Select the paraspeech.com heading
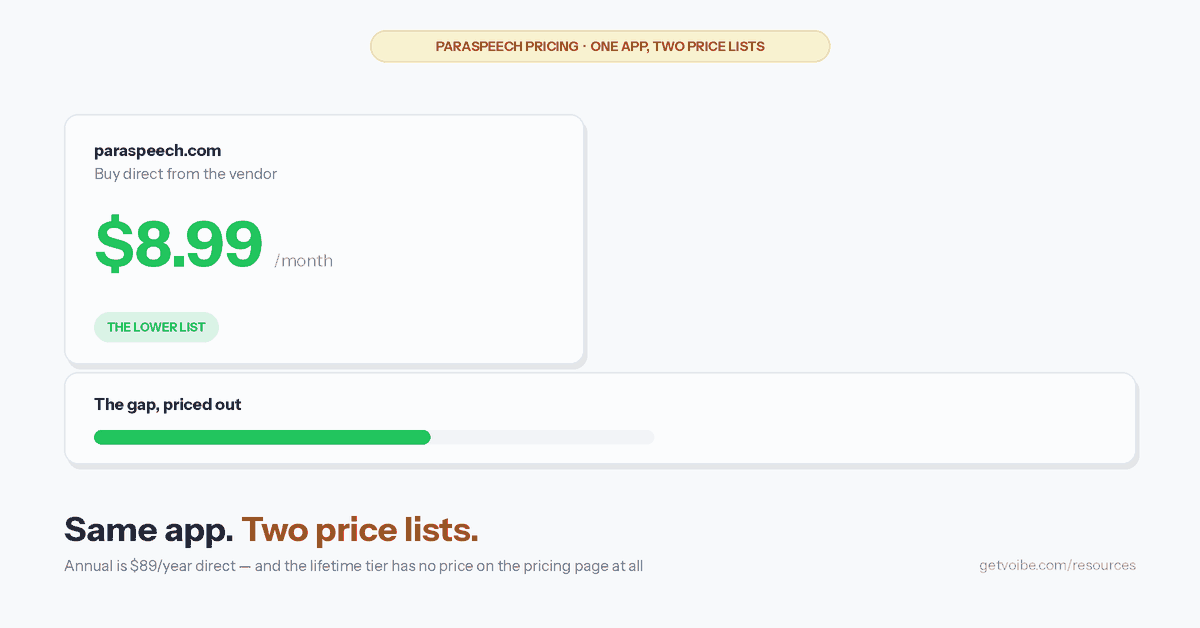1200x628 pixels. point(157,151)
